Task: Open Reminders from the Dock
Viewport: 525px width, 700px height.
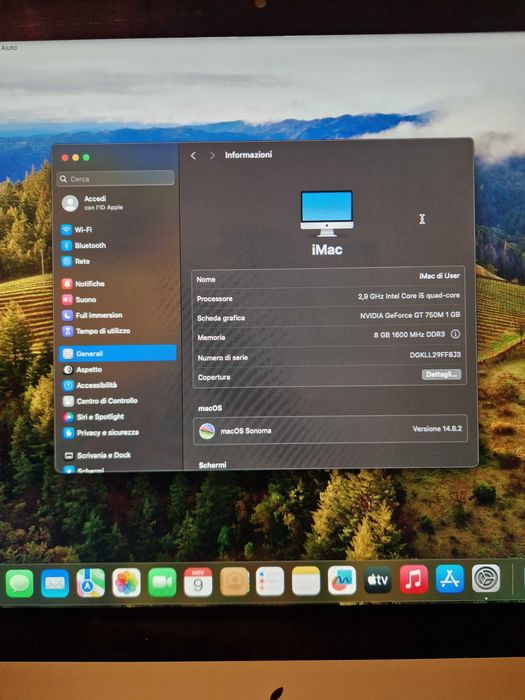Action: pyautogui.click(x=270, y=581)
